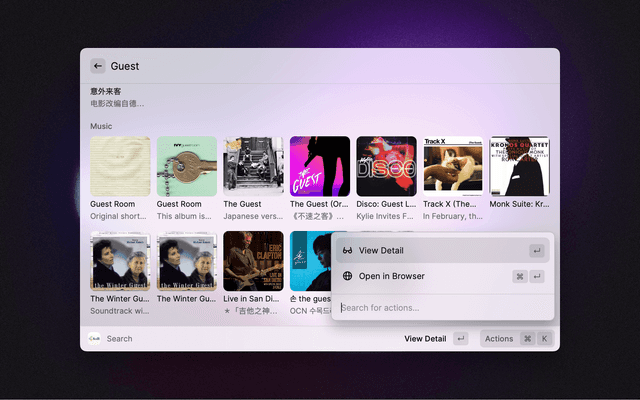Select the Guest Room album with key cover
This screenshot has width=640, height=400.
[x=187, y=167]
